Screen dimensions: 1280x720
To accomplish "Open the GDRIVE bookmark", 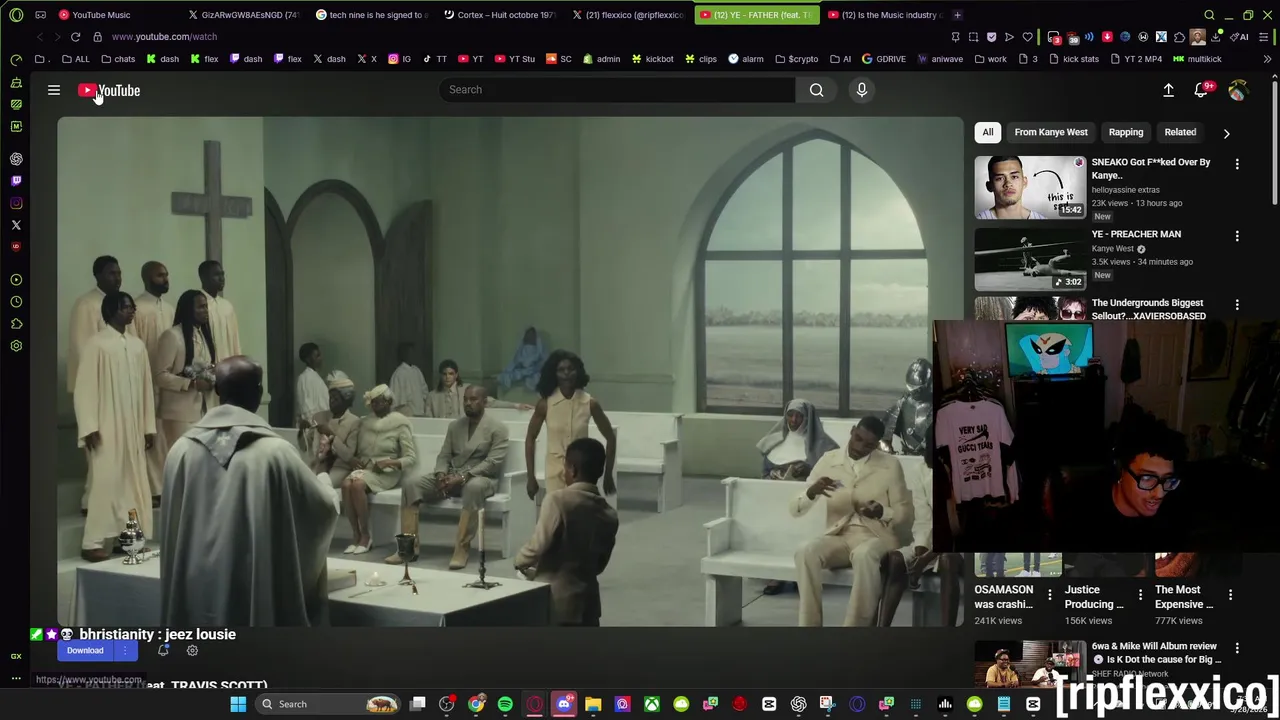I will coord(883,59).
